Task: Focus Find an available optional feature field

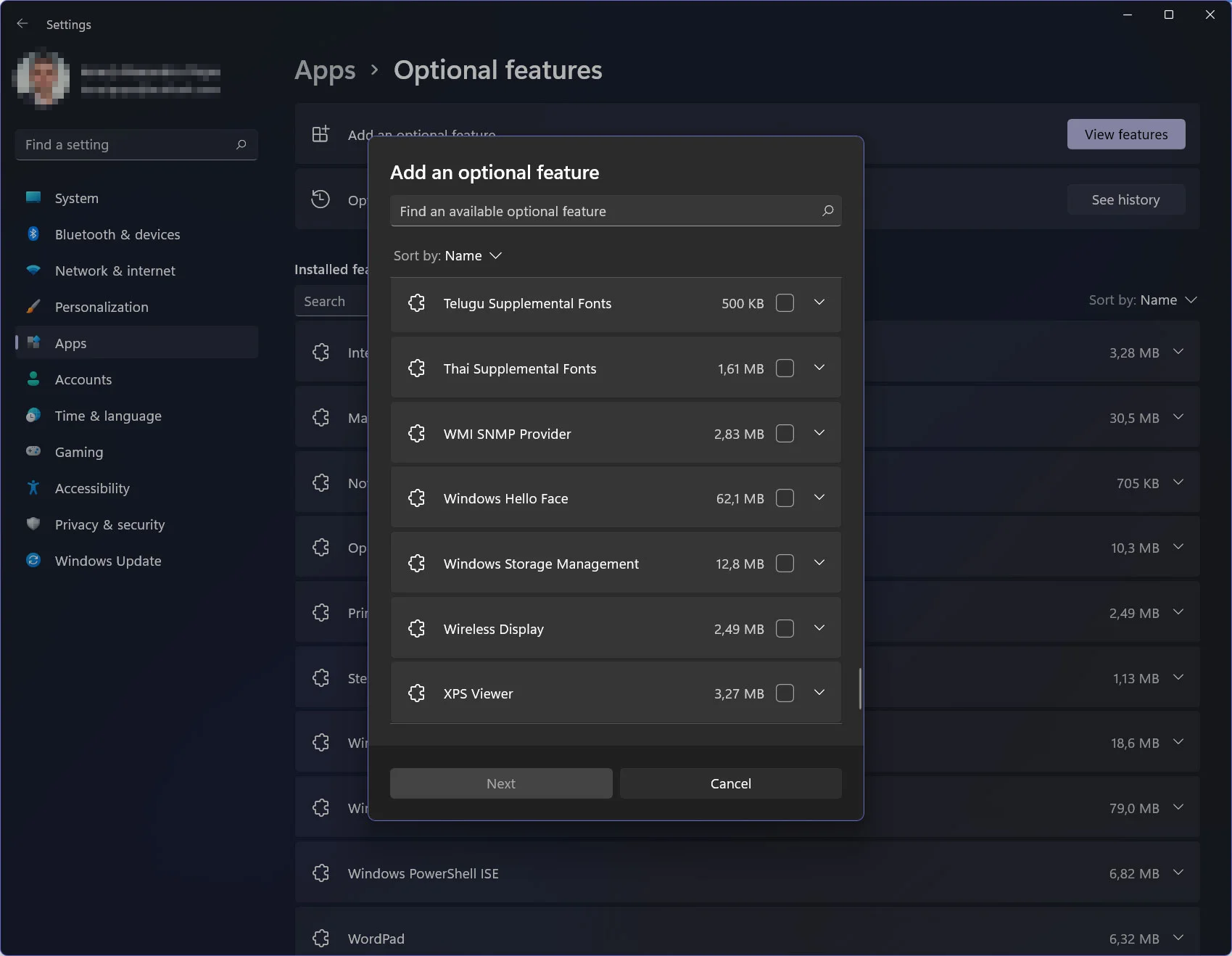Action: coord(616,211)
